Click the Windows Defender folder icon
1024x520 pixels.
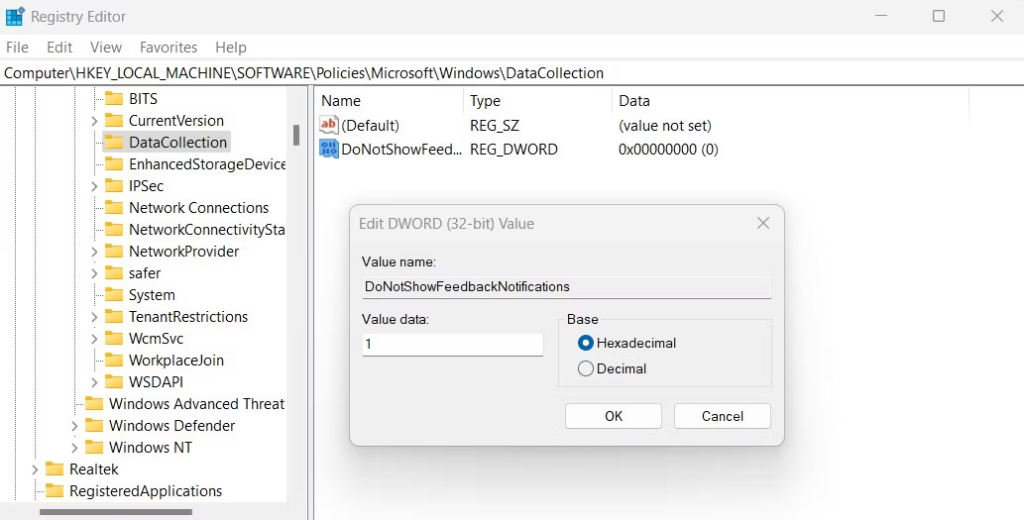pyautogui.click(x=94, y=425)
